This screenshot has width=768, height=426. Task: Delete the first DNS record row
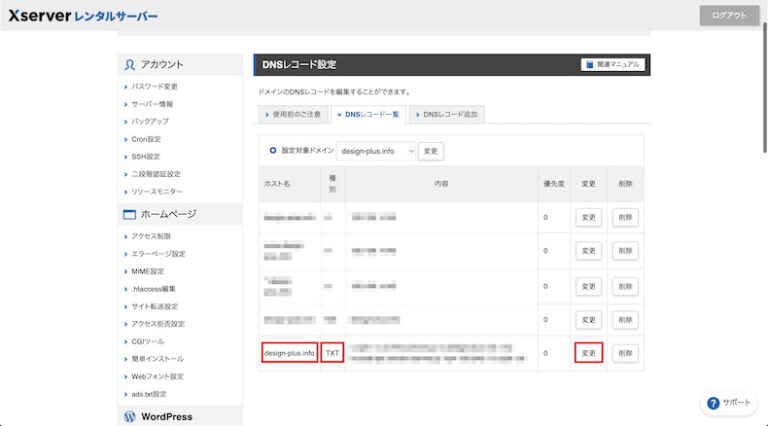point(625,217)
